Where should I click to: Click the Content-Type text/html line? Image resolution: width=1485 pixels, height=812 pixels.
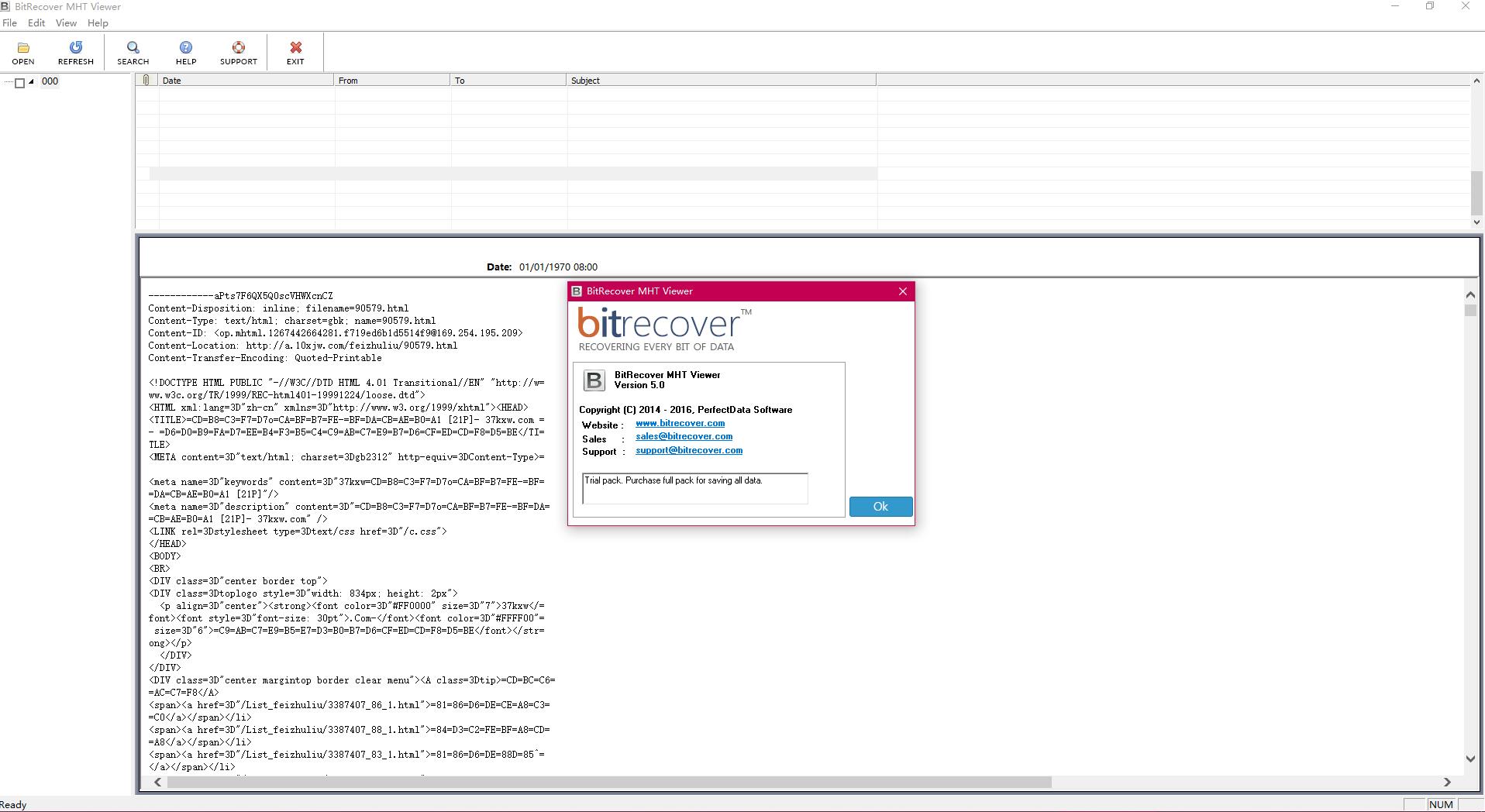coord(292,321)
